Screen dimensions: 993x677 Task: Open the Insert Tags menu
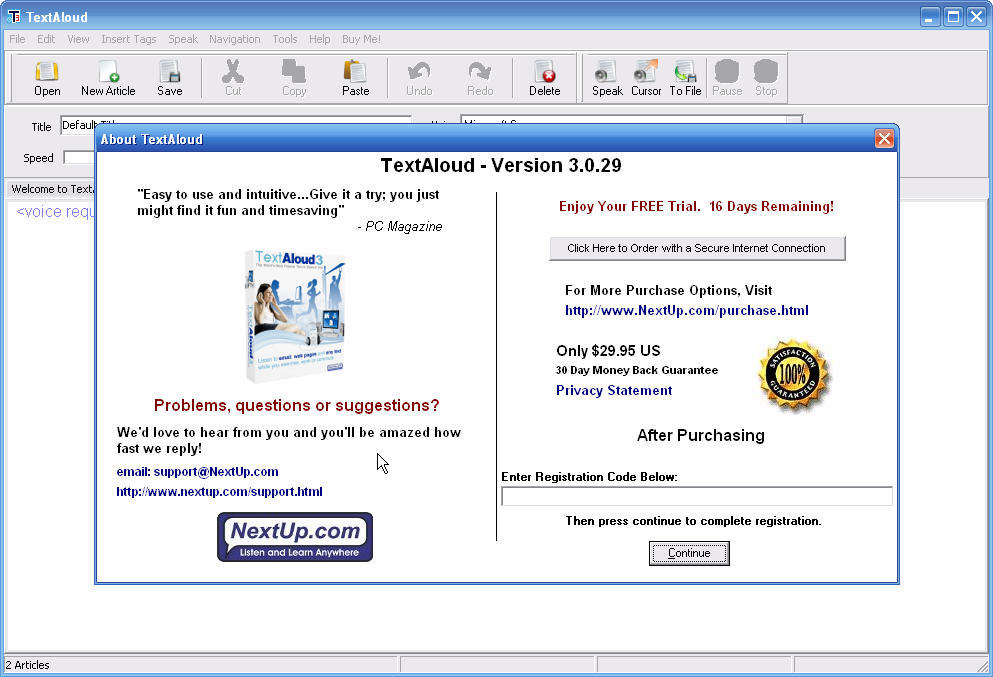click(x=129, y=39)
